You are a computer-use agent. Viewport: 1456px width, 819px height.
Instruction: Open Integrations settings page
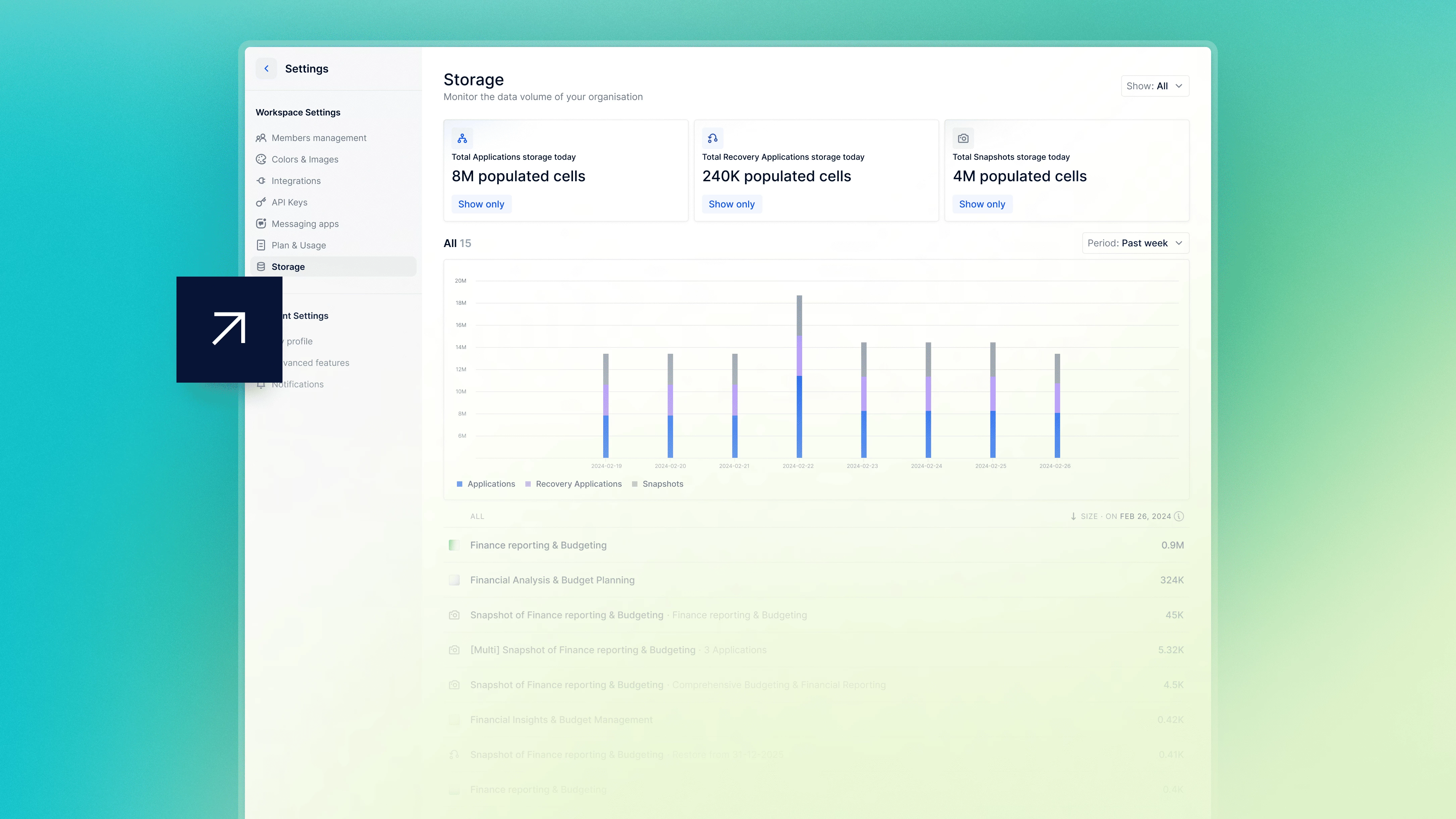[296, 181]
